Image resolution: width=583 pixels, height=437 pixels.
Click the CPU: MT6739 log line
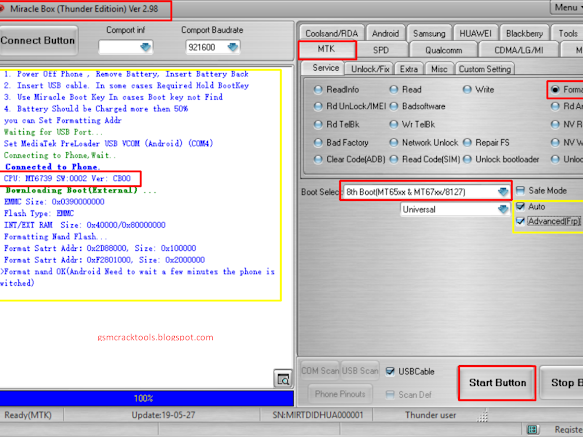click(x=67, y=179)
